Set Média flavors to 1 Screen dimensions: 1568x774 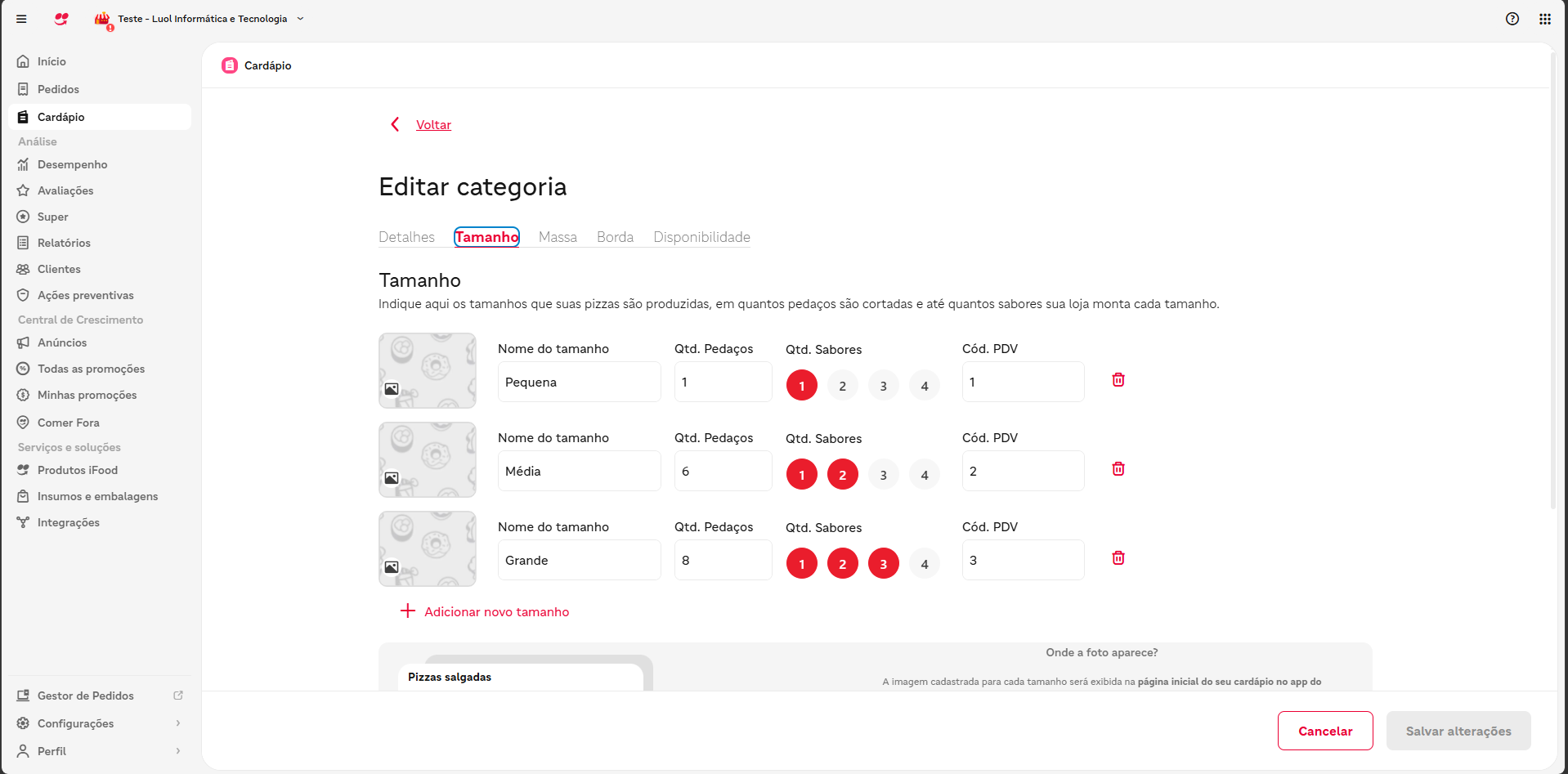point(802,475)
